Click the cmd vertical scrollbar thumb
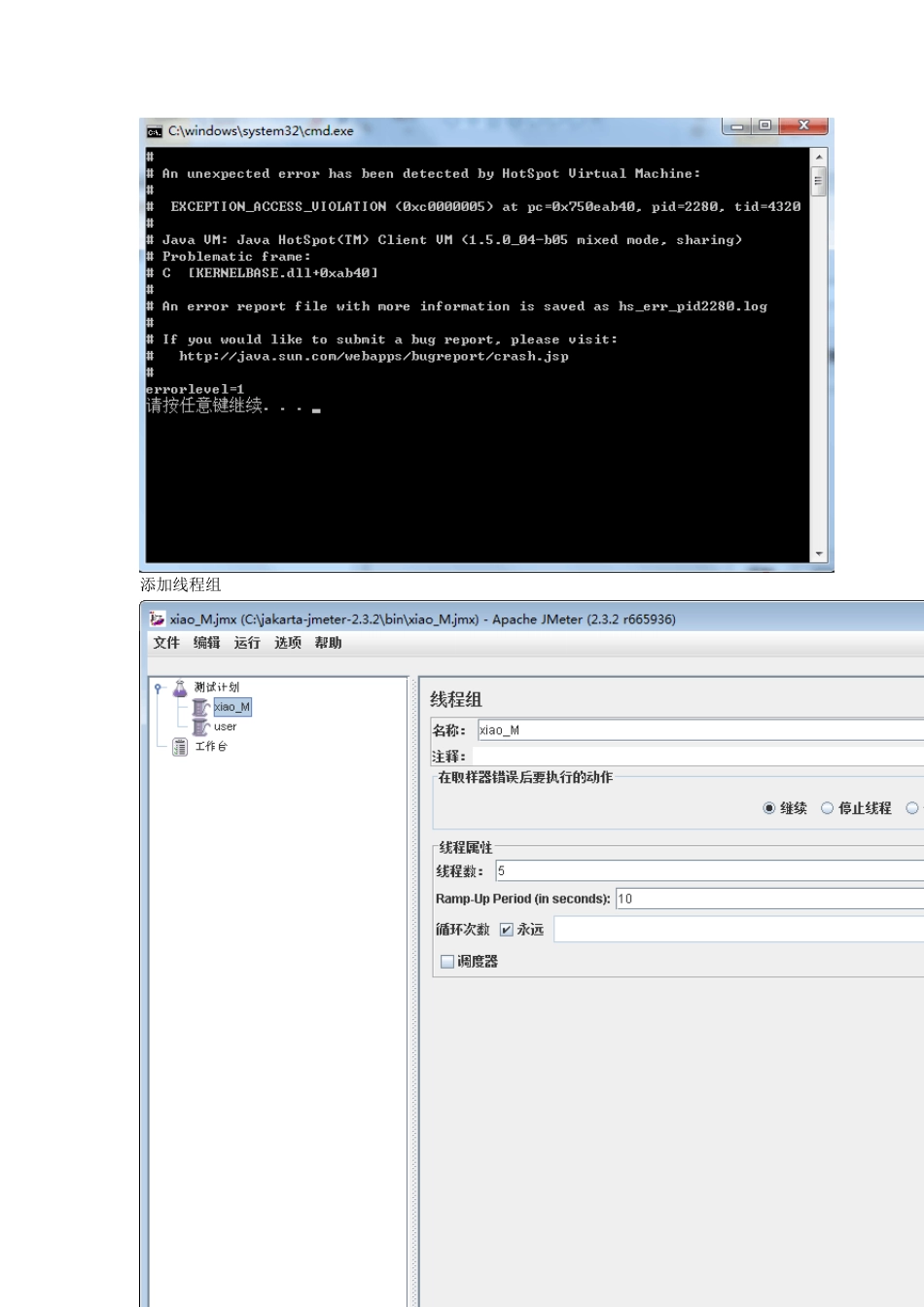This screenshot has width=924, height=1307. coord(819,181)
